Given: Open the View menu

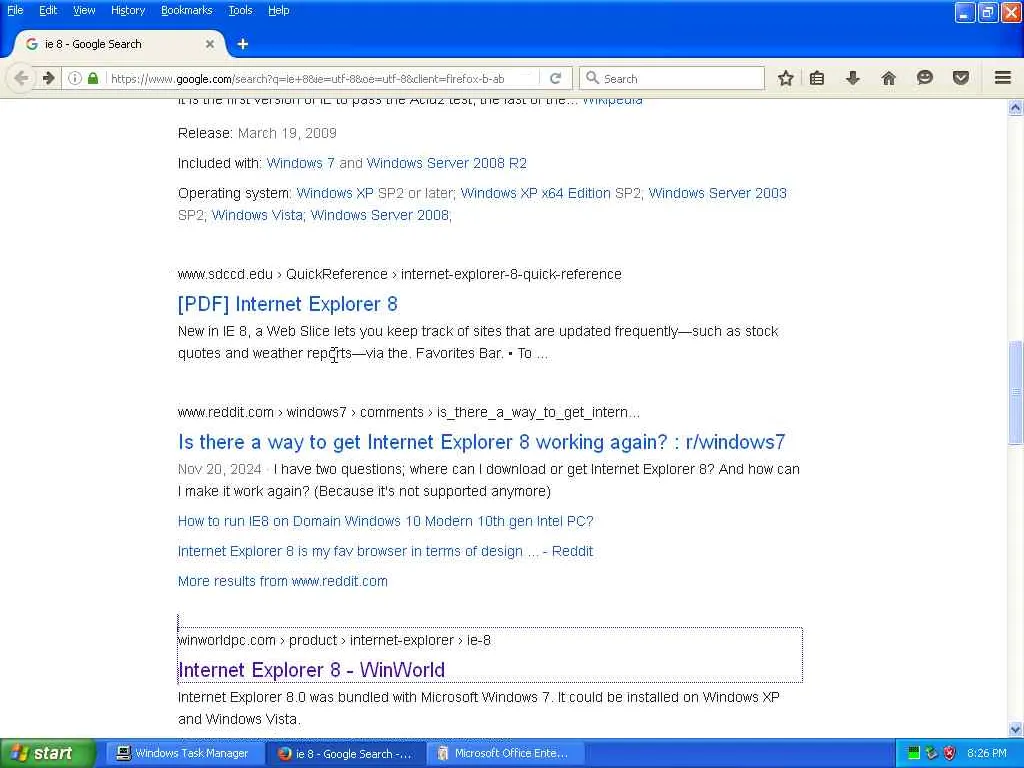Looking at the screenshot, I should (x=84, y=10).
